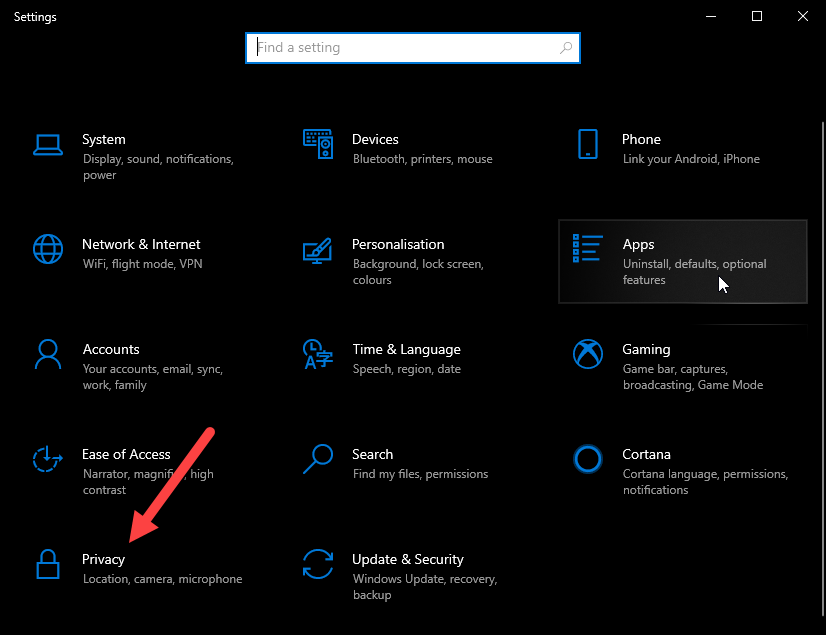Open the Search settings title
The width and height of the screenshot is (826, 635).
pos(372,454)
